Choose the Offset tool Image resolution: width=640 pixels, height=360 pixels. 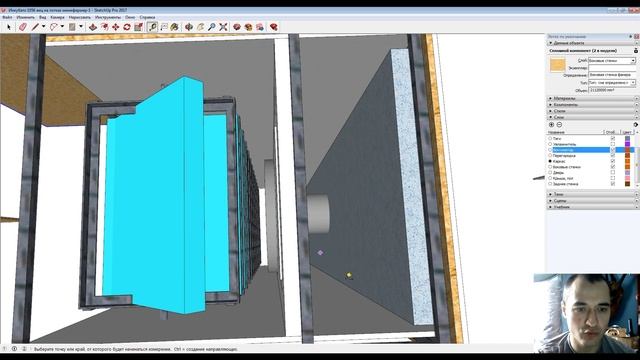coord(104,27)
